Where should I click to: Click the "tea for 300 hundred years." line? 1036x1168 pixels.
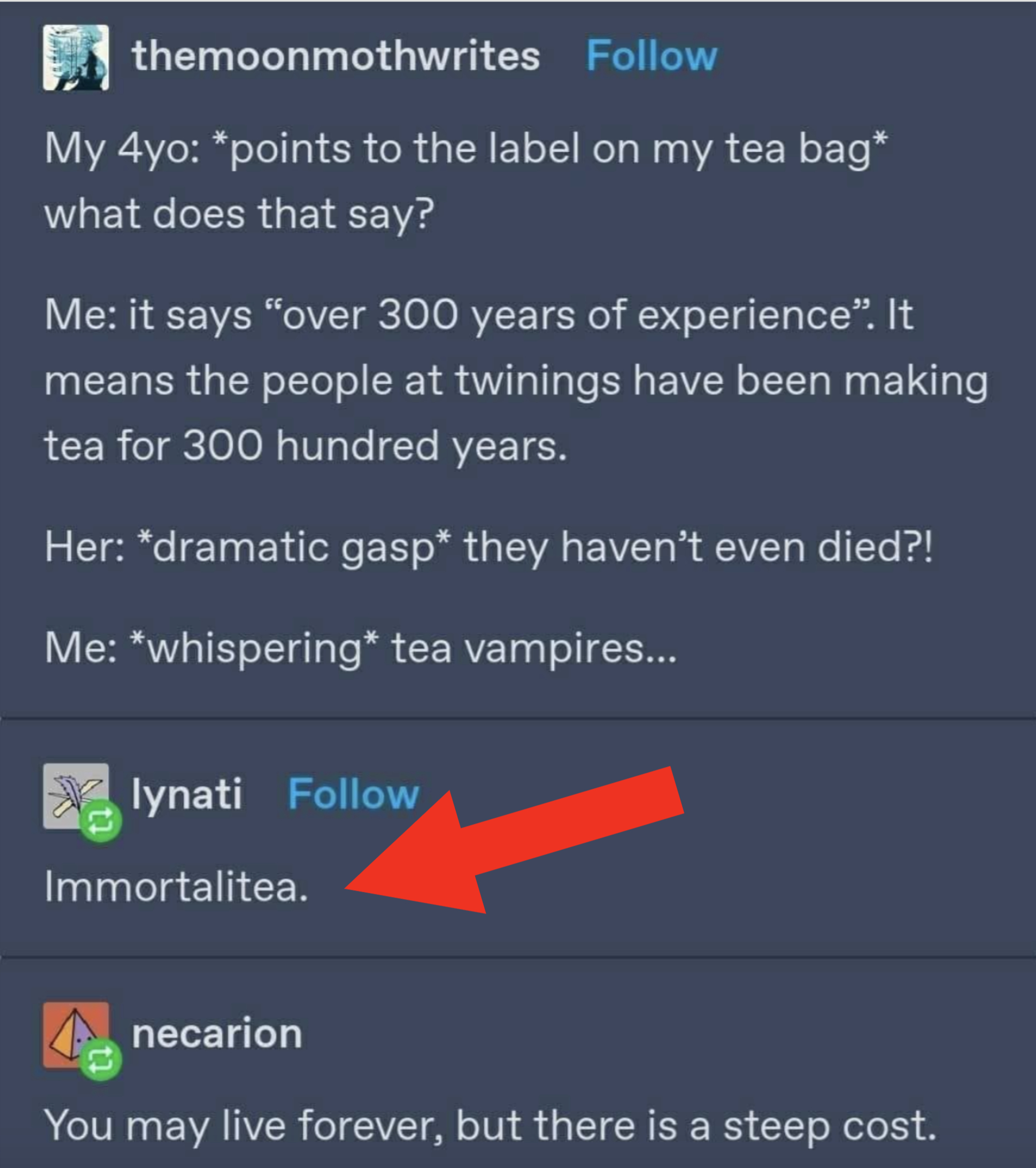306,446
